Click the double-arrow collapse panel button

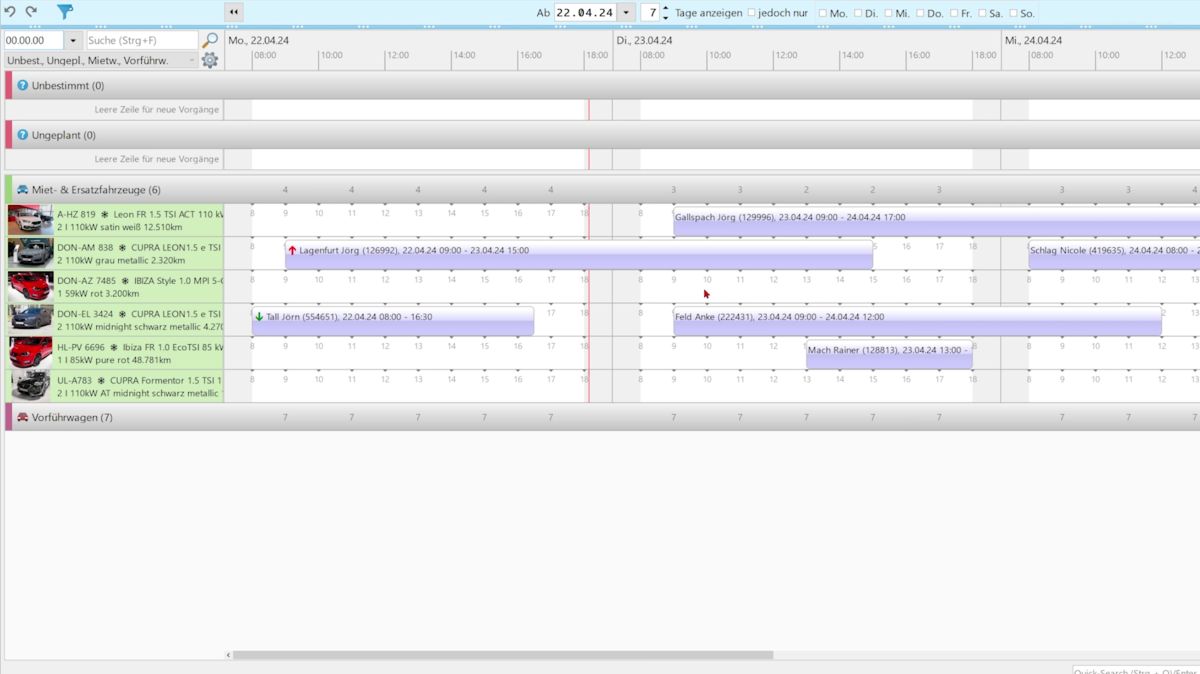233,12
